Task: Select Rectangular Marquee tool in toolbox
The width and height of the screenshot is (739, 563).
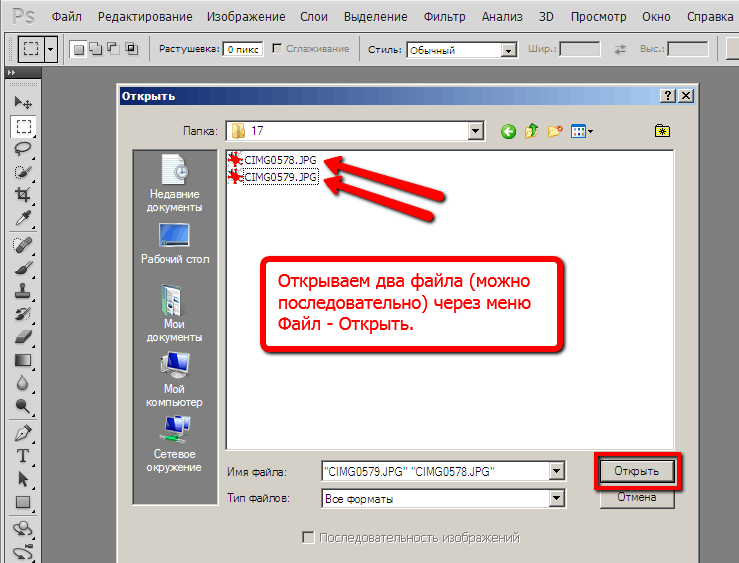Action: [x=23, y=126]
